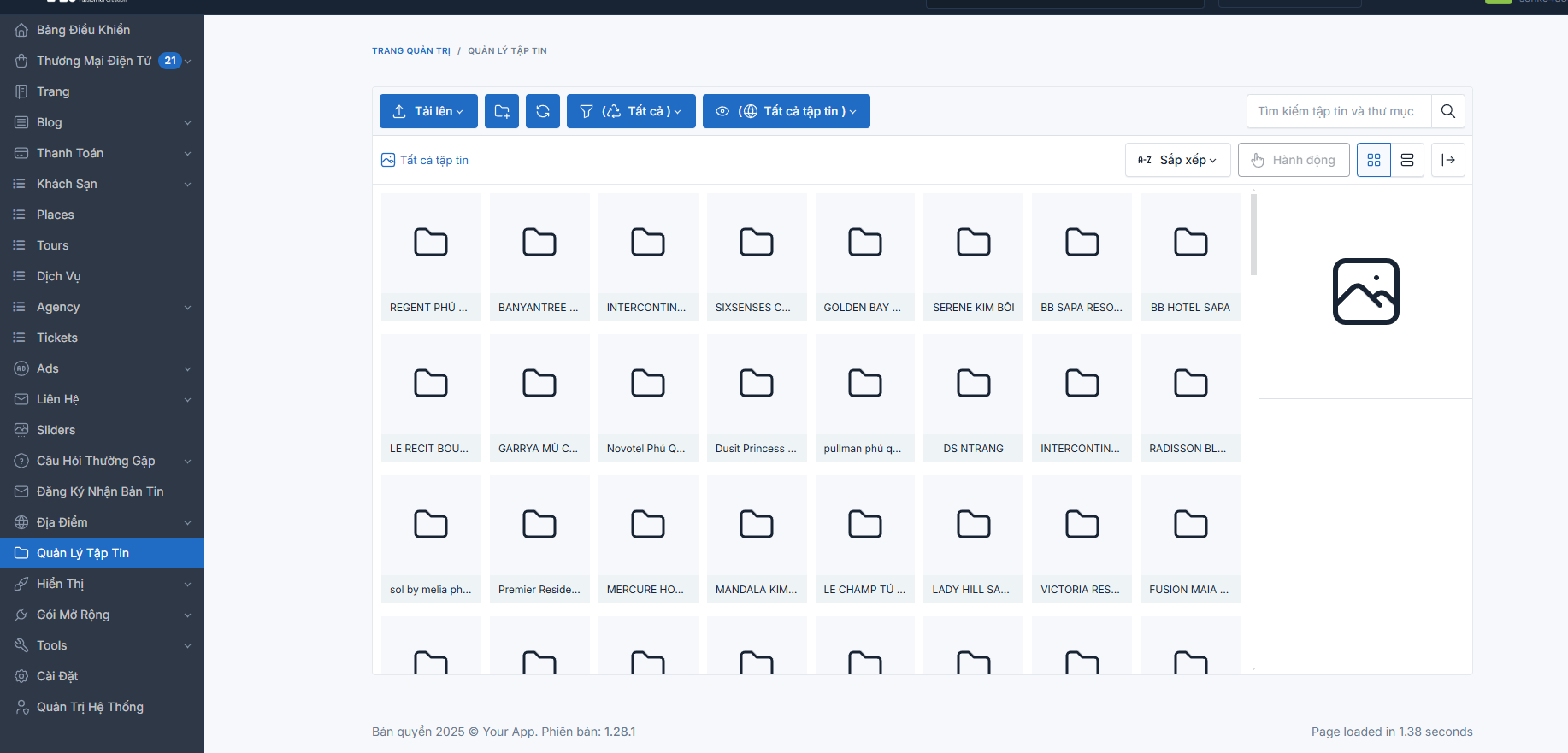Open Tickets in the sidebar
The image size is (1568, 753).
click(x=102, y=338)
